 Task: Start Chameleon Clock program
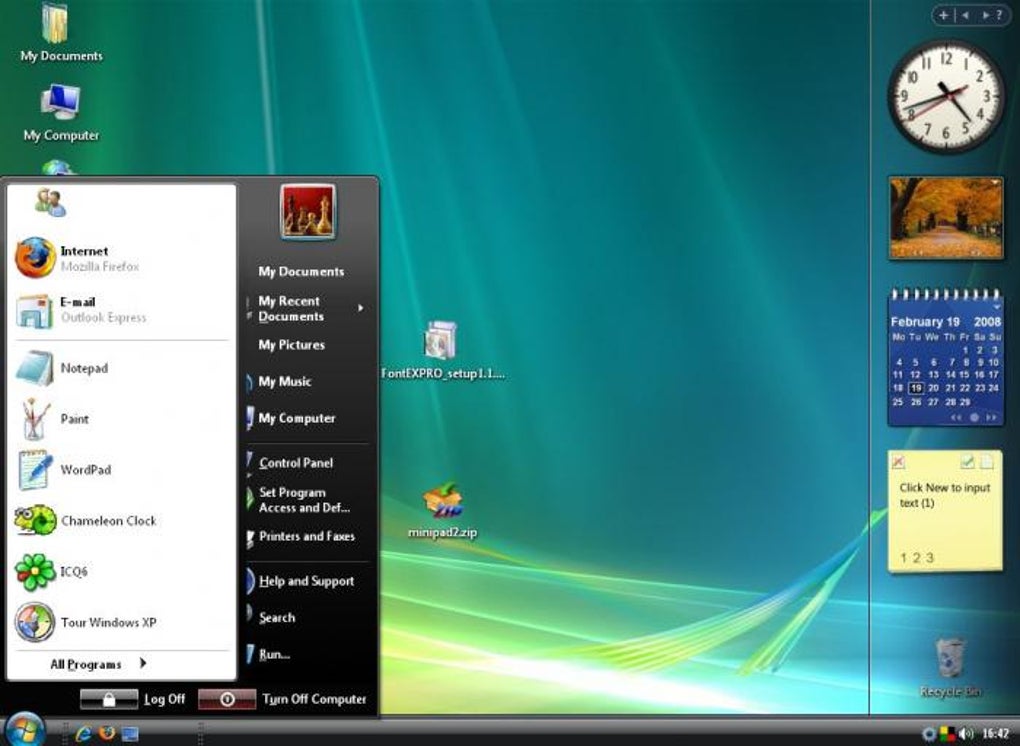click(x=122, y=520)
